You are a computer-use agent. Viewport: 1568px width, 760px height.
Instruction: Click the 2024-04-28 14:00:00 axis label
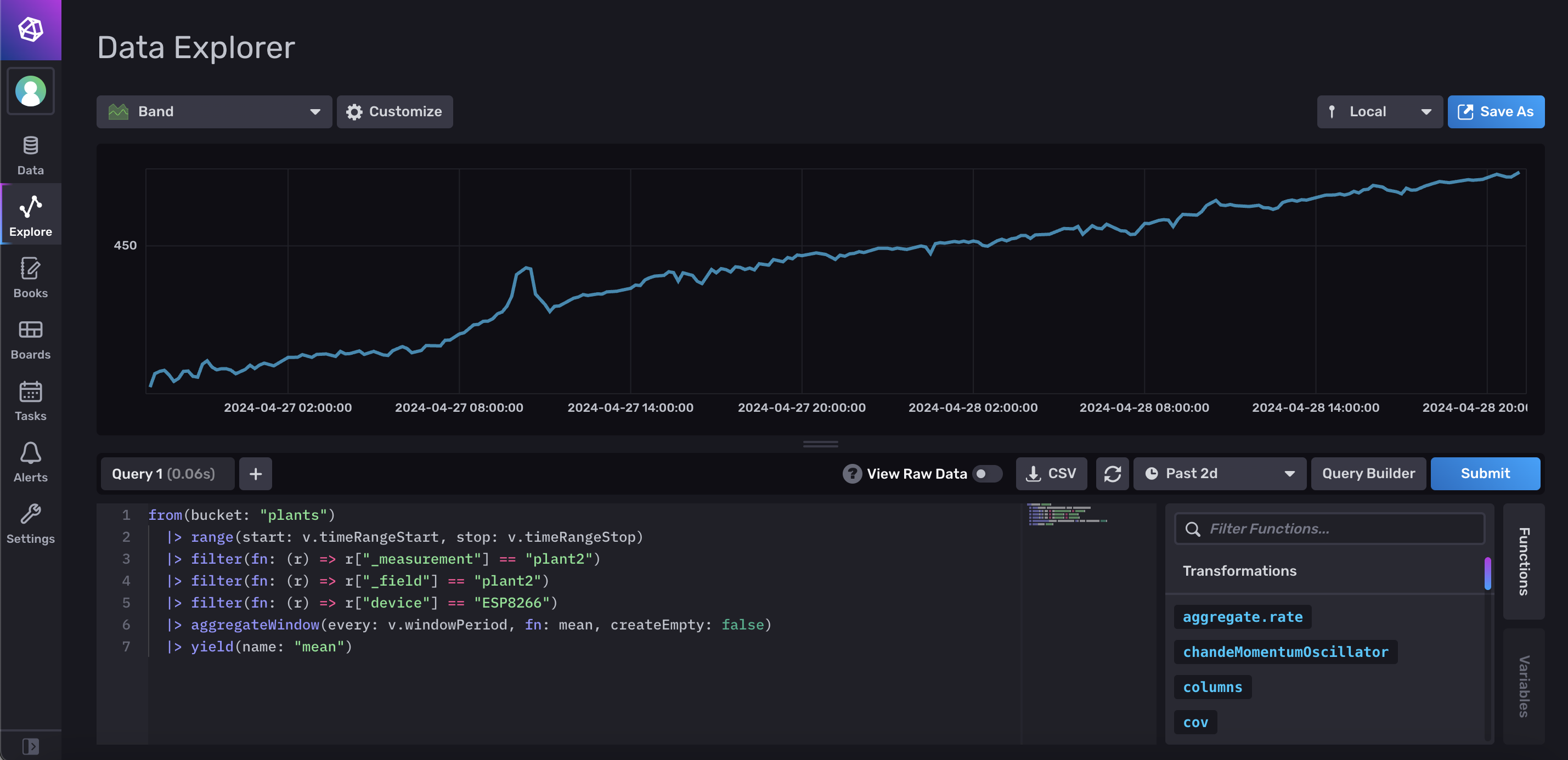[1316, 407]
